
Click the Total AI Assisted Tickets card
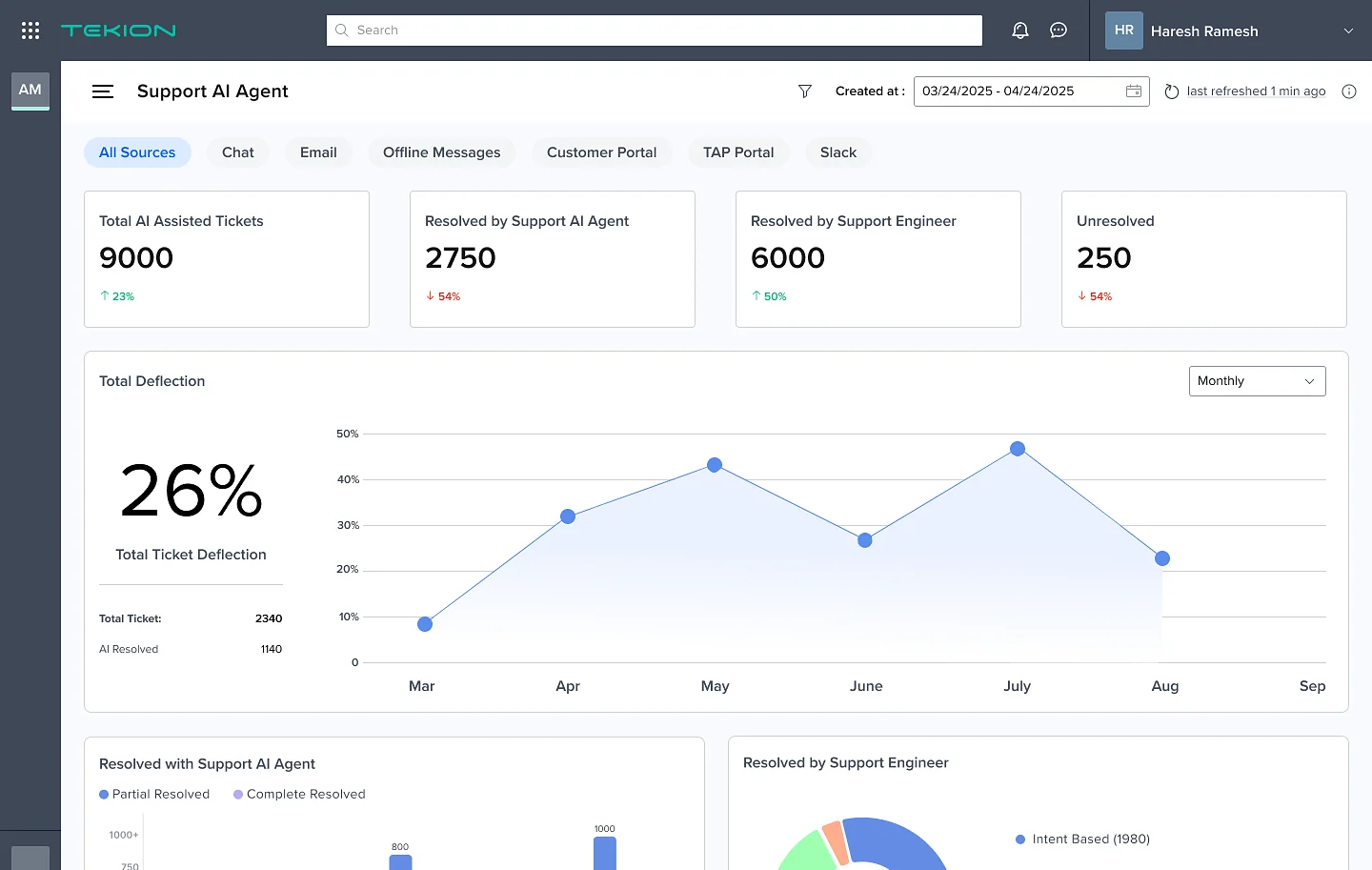227,259
